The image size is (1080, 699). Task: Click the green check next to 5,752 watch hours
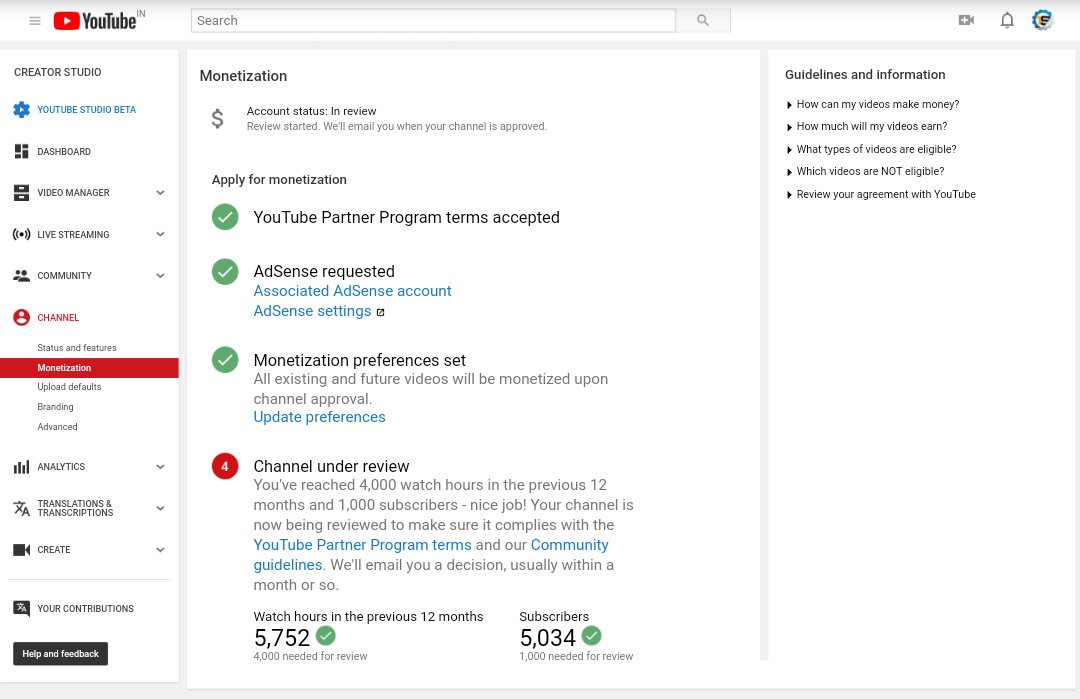click(x=326, y=636)
